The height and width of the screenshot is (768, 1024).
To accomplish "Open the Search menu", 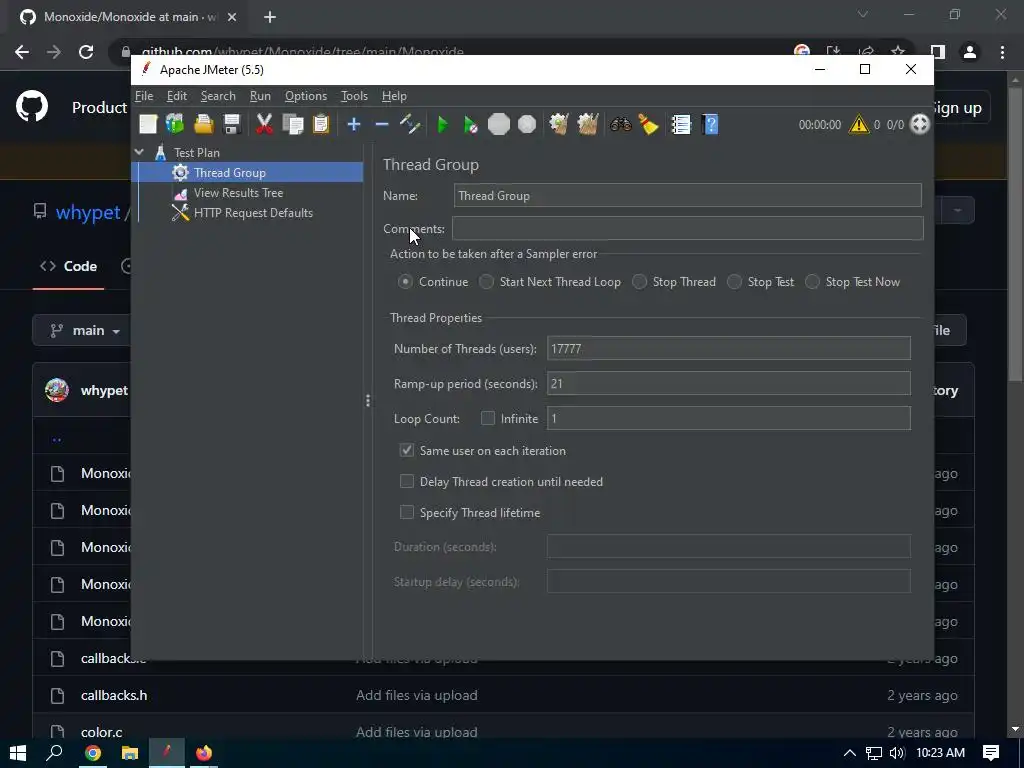I will 217,96.
